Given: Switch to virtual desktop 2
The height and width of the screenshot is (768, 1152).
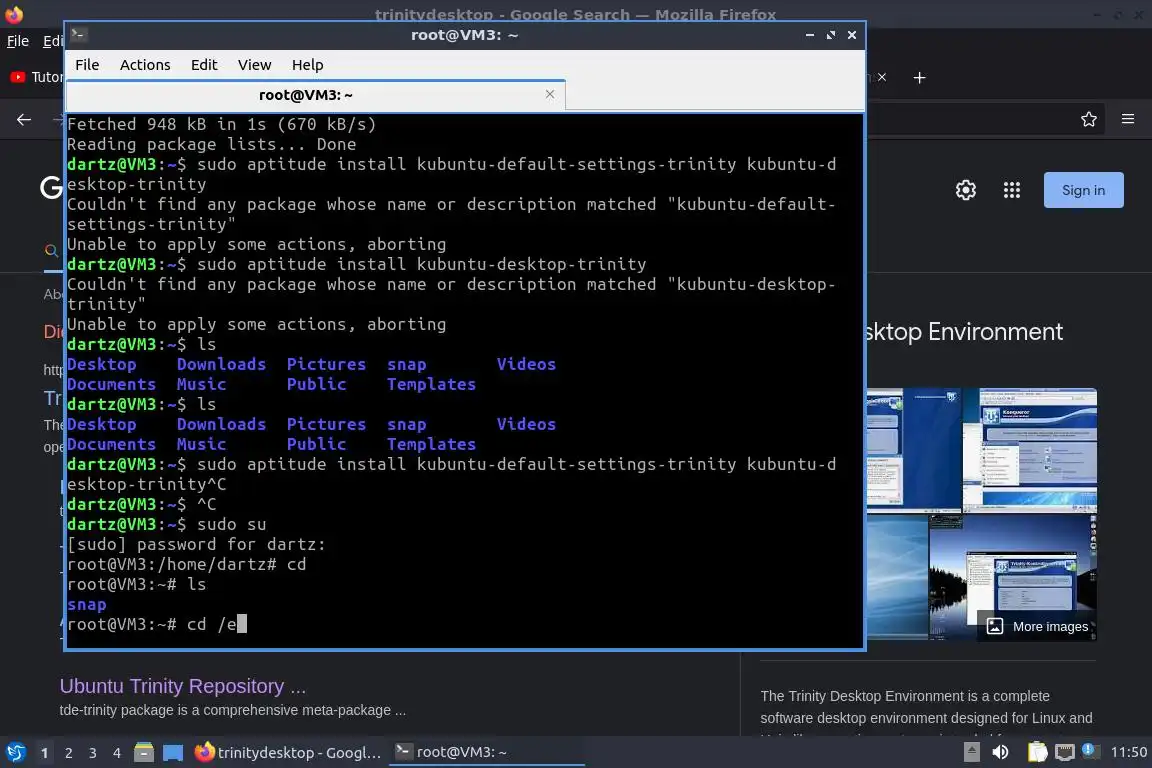Looking at the screenshot, I should (69, 753).
